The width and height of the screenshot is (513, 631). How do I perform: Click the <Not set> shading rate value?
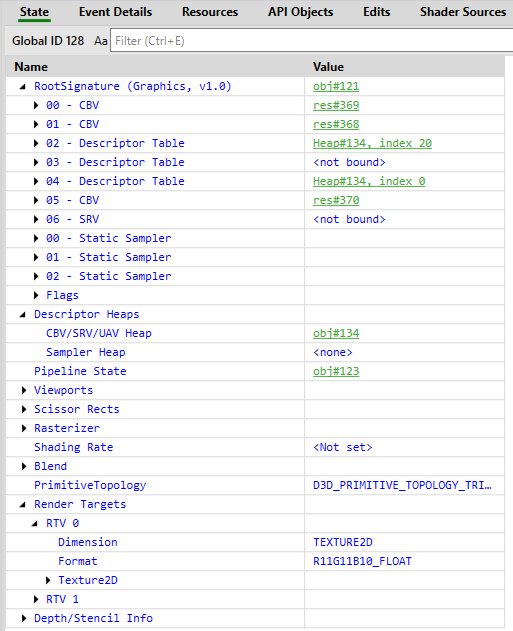pos(343,447)
